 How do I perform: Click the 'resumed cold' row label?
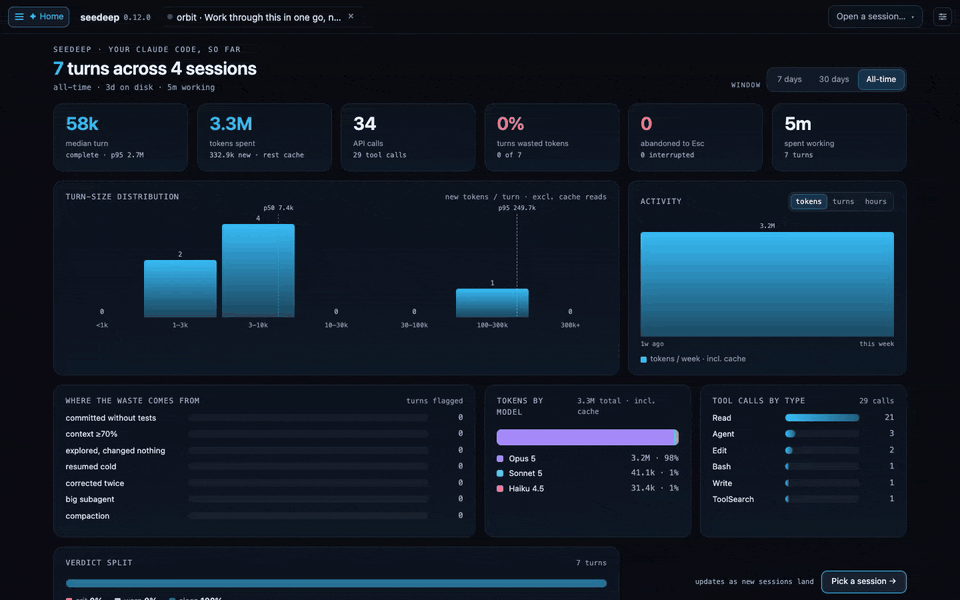click(91, 467)
